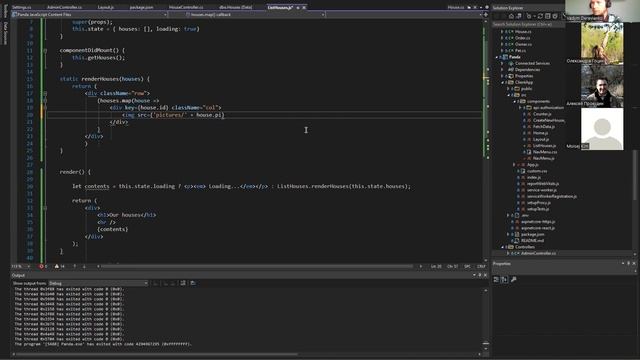Switch to the Layout.js editor tab
Viewport: 640px width, 360px height.
tap(106, 7)
